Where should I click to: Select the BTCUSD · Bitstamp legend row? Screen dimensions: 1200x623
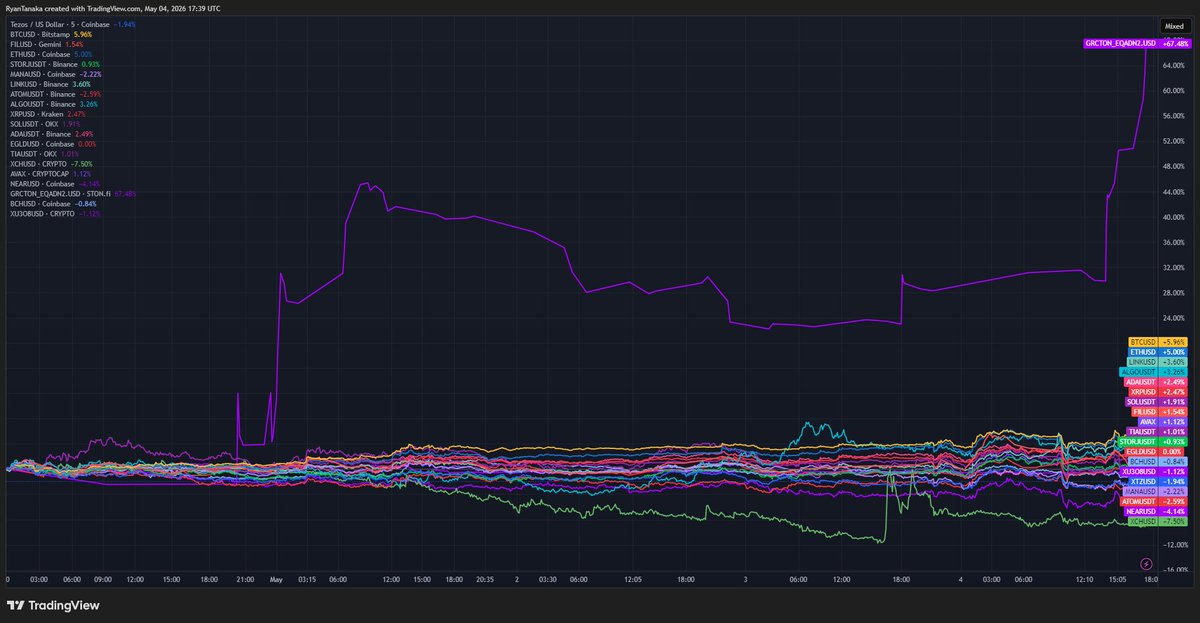point(51,34)
